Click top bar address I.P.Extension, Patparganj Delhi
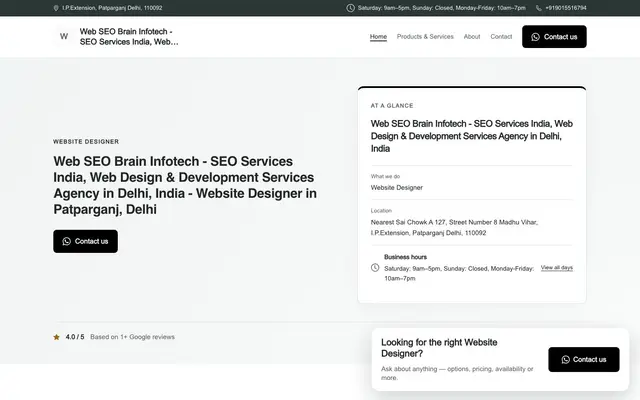Image resolution: width=640 pixels, height=400 pixels. point(112,8)
